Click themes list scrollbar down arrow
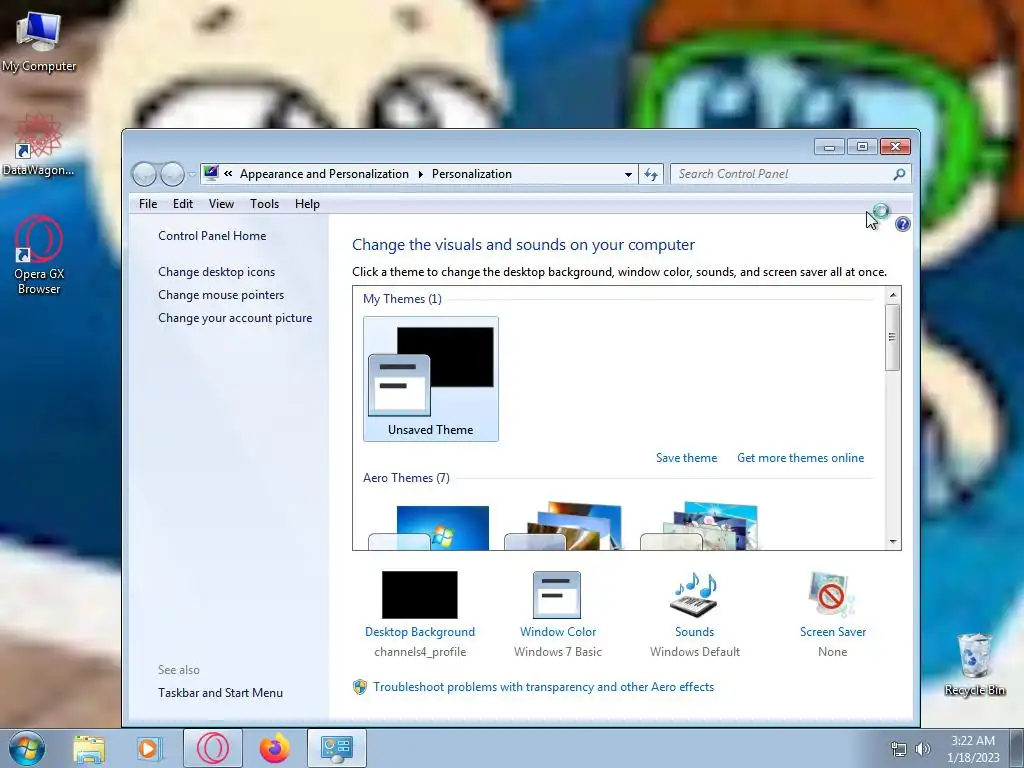 tap(893, 542)
